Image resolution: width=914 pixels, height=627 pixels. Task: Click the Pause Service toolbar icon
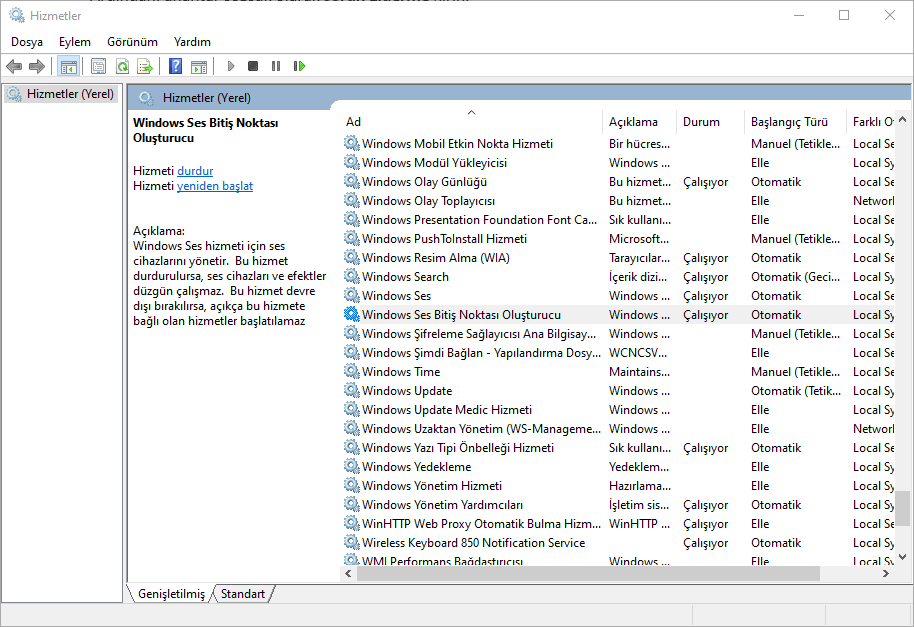click(x=276, y=66)
